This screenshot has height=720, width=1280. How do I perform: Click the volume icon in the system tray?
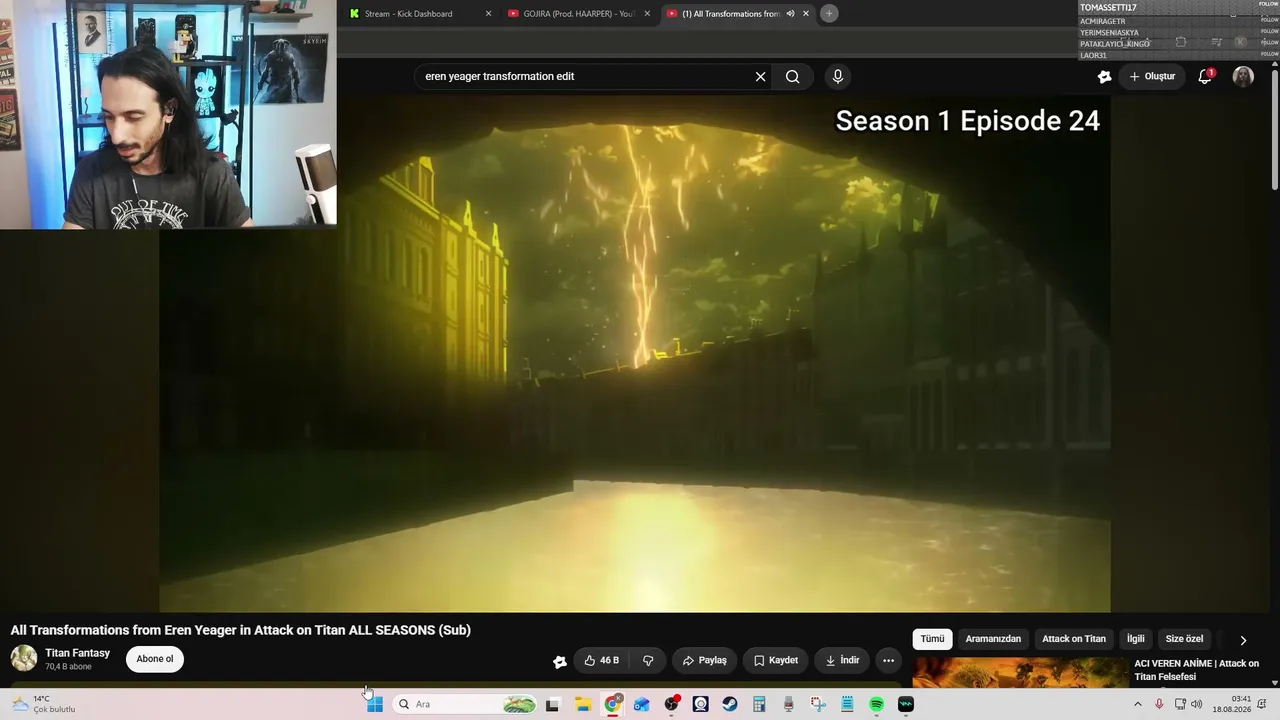point(1196,704)
